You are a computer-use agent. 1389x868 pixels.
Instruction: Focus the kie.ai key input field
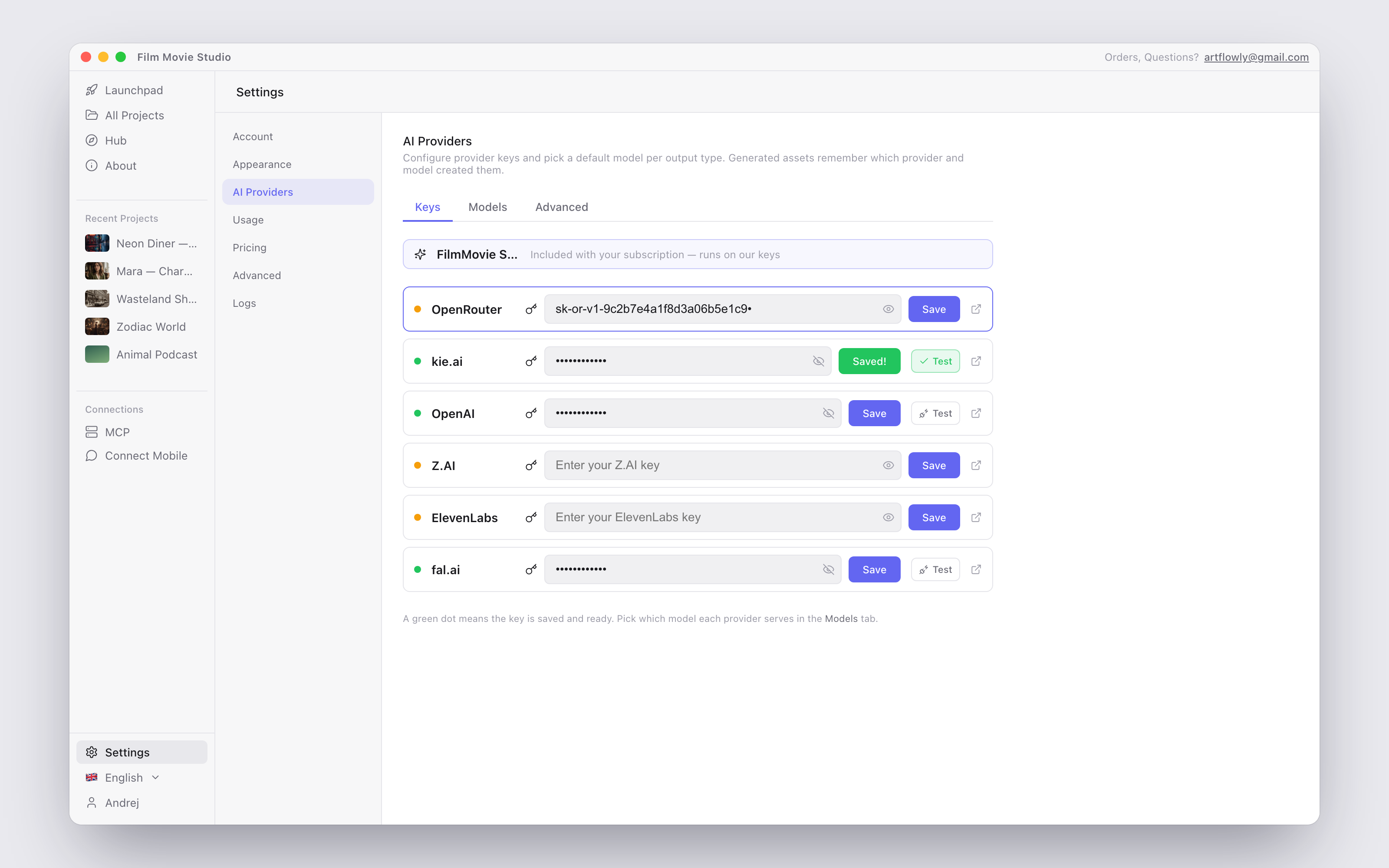[687, 361]
